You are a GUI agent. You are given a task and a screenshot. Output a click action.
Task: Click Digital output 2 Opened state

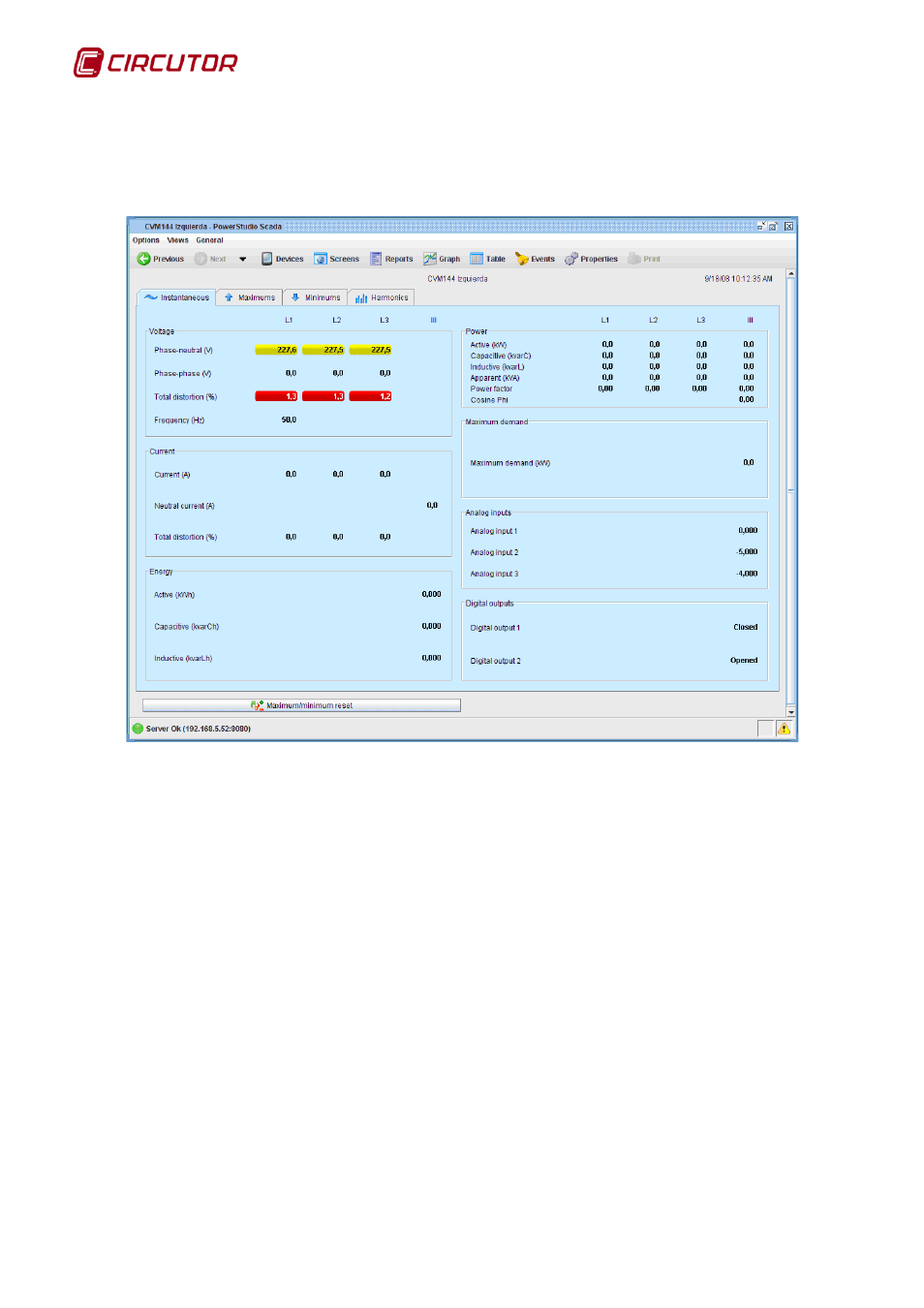pyautogui.click(x=744, y=661)
